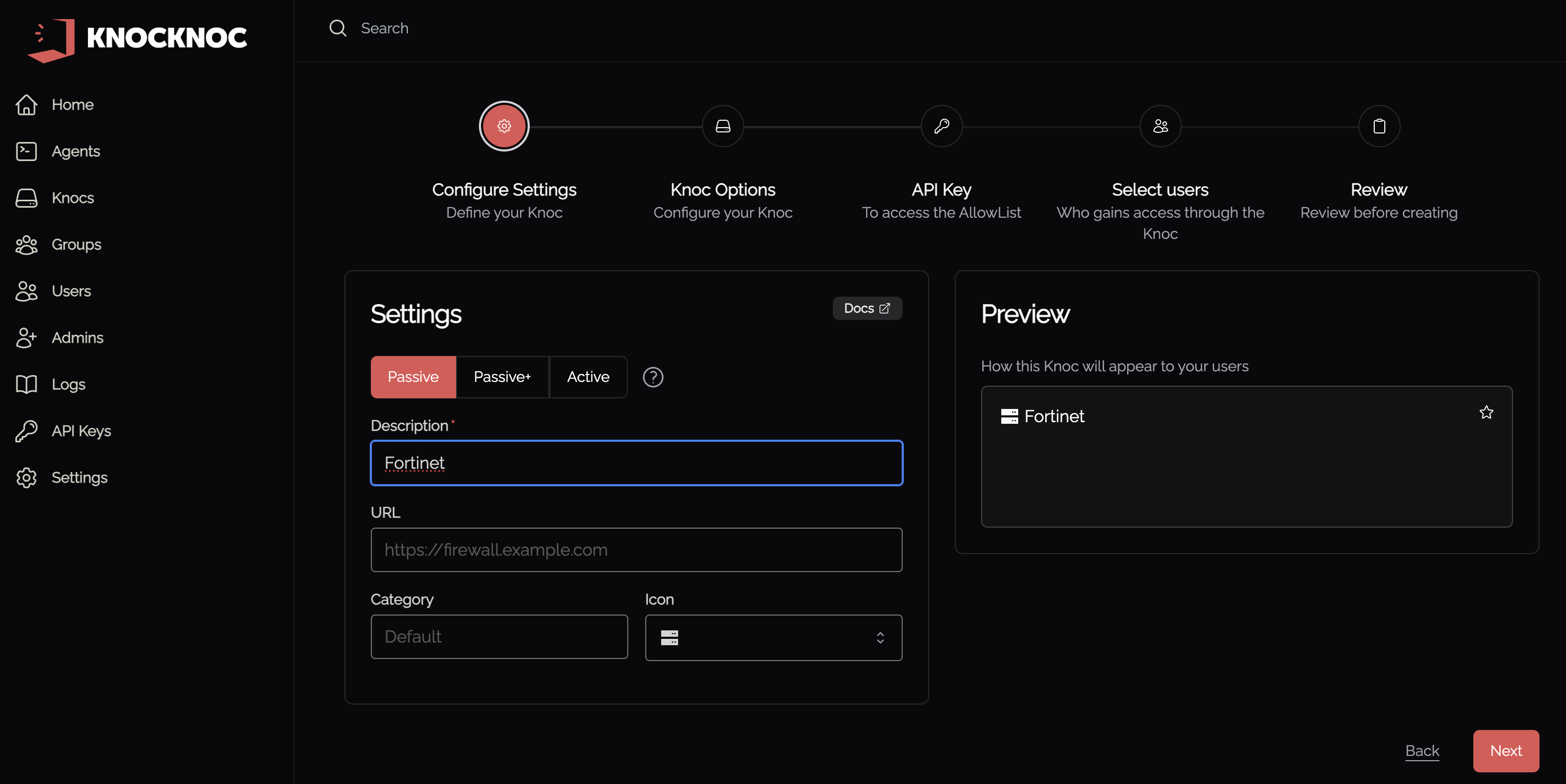Open Agents in the sidebar

[x=75, y=152]
